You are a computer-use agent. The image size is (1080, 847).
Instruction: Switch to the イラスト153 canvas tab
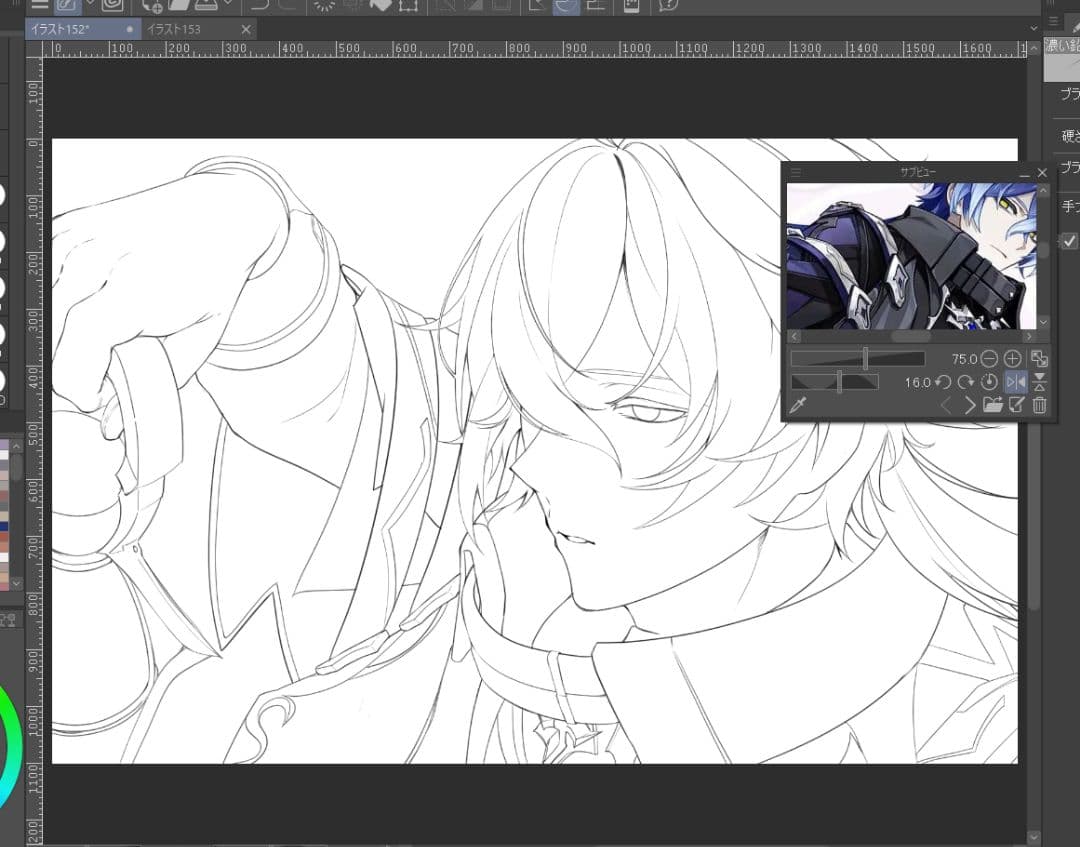175,29
